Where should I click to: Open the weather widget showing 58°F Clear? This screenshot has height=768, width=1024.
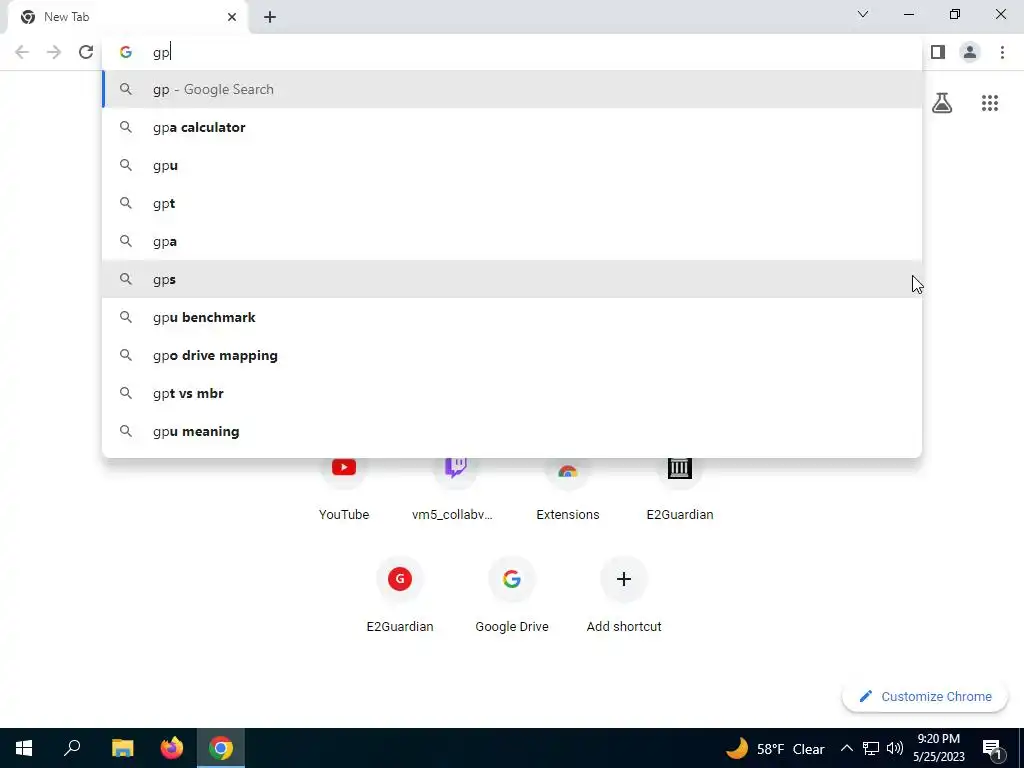(775, 748)
